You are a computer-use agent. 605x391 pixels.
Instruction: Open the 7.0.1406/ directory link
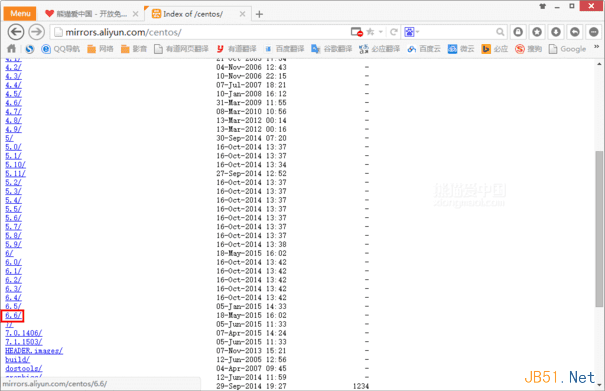coord(24,333)
